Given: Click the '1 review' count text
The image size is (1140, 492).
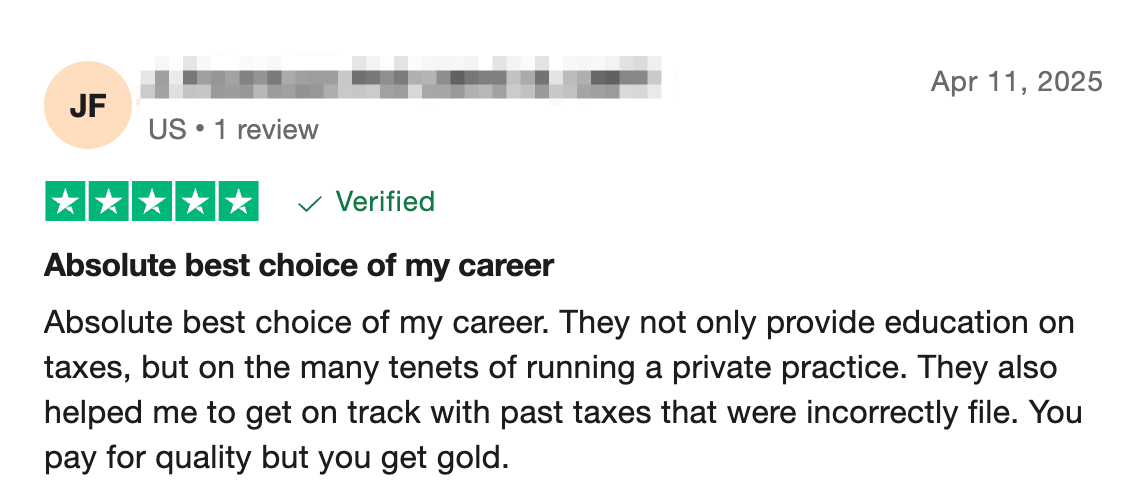Looking at the screenshot, I should 266,130.
